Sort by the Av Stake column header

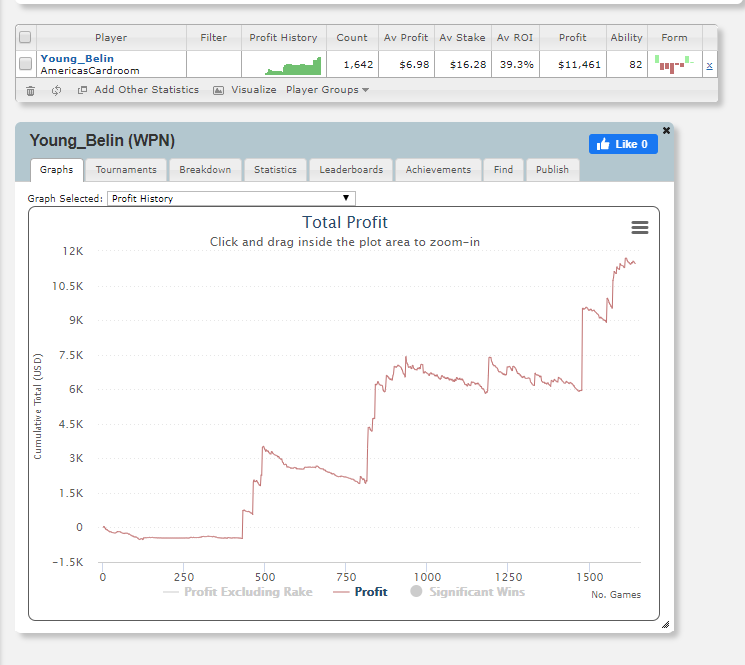click(462, 38)
